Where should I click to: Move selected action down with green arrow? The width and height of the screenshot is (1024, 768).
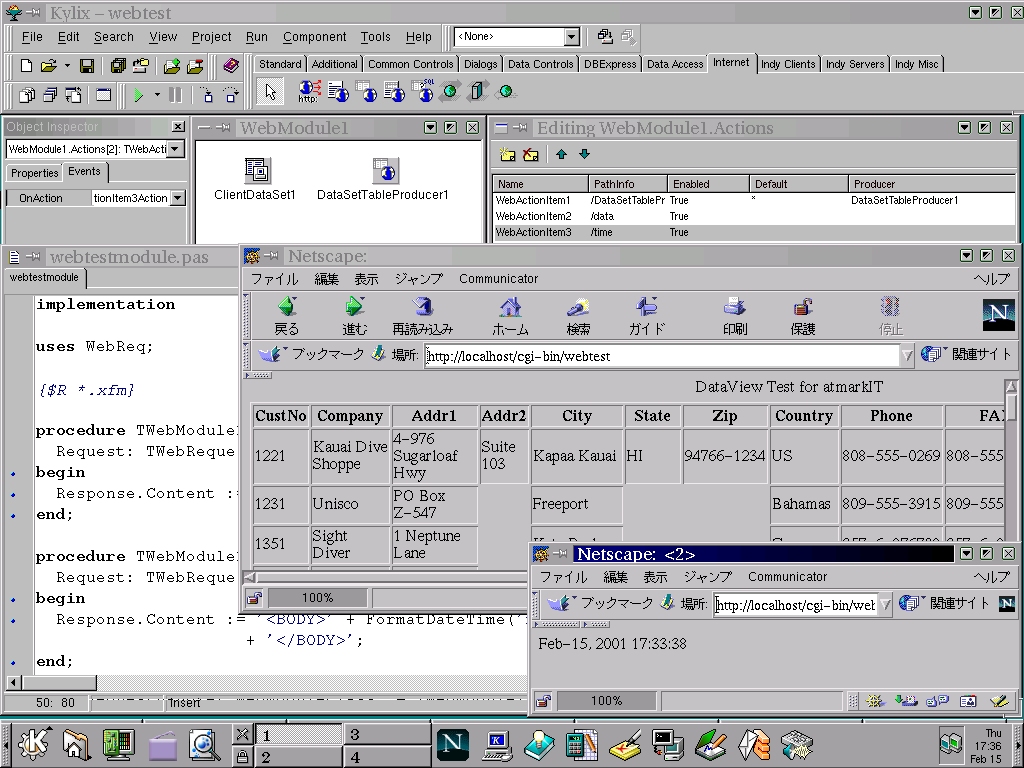tap(584, 155)
